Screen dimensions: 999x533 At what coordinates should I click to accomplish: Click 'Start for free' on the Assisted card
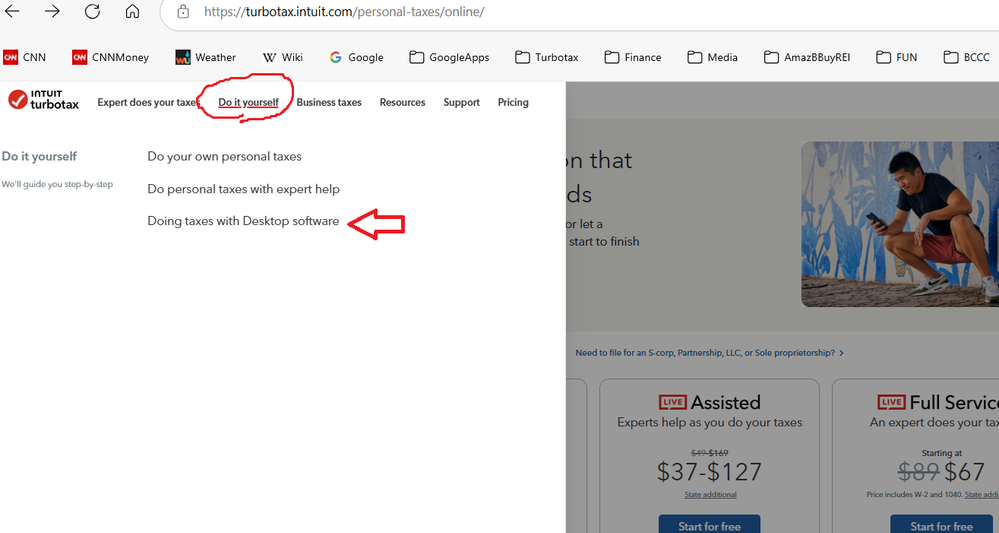click(x=709, y=525)
